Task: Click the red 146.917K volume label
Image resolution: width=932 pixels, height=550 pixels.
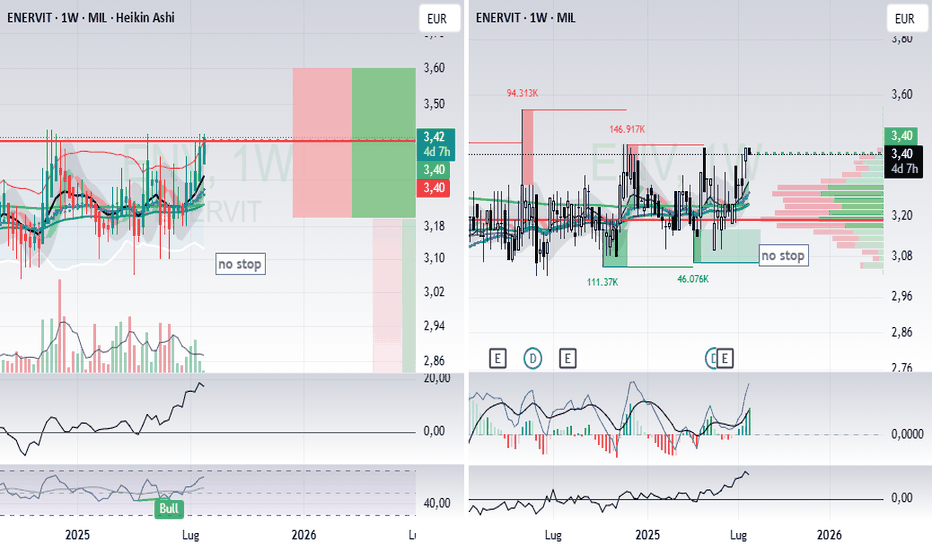Action: (x=627, y=129)
